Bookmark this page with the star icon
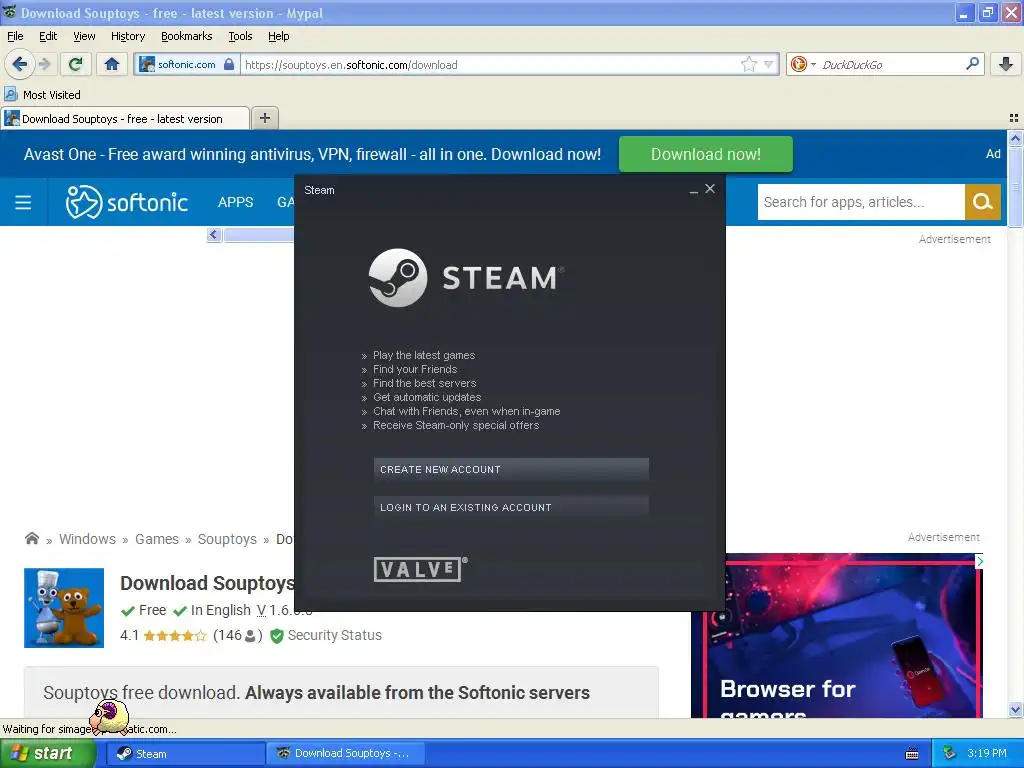The image size is (1024, 768). pos(748,64)
